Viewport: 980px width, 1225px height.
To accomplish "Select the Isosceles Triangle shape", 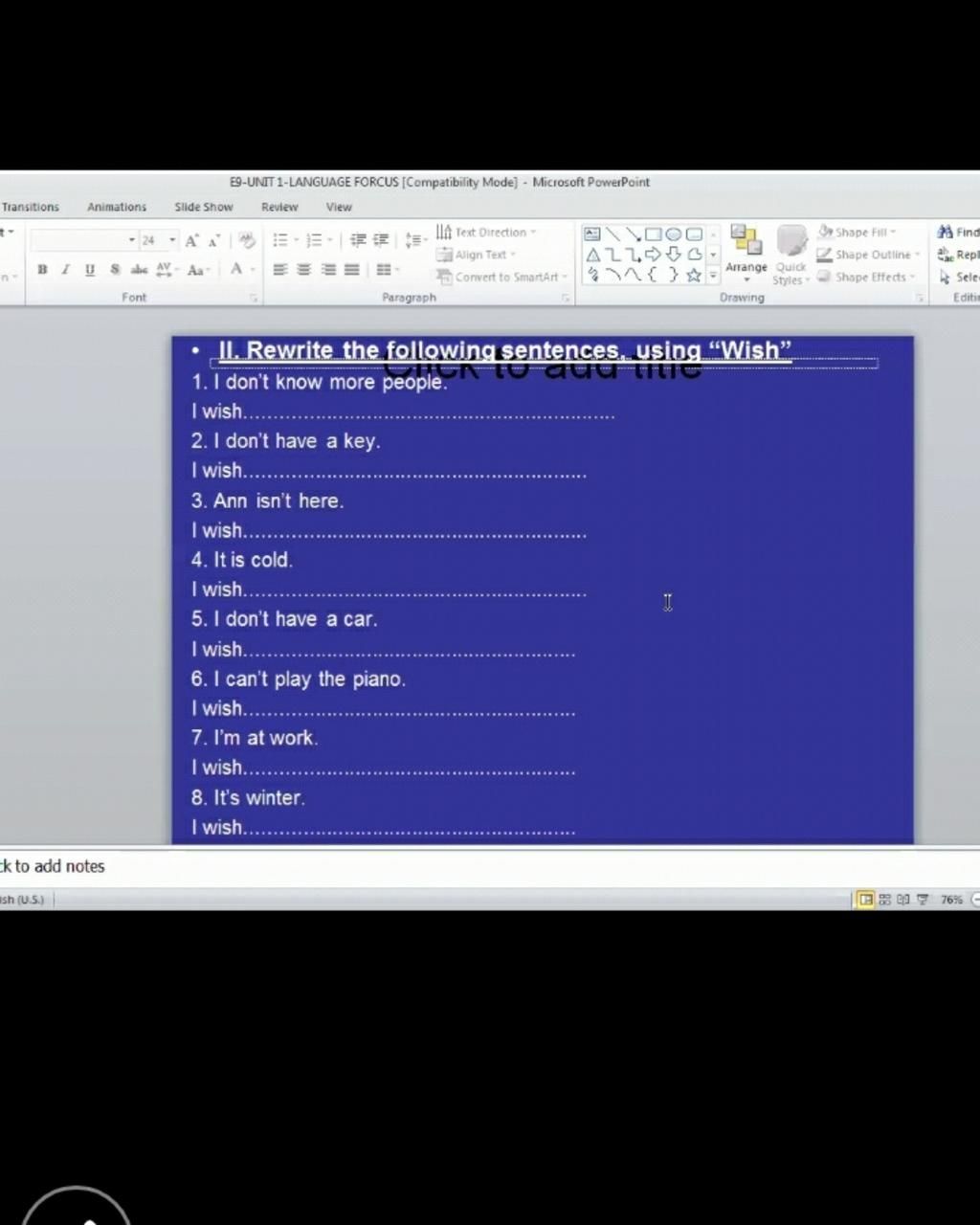I will click(592, 255).
